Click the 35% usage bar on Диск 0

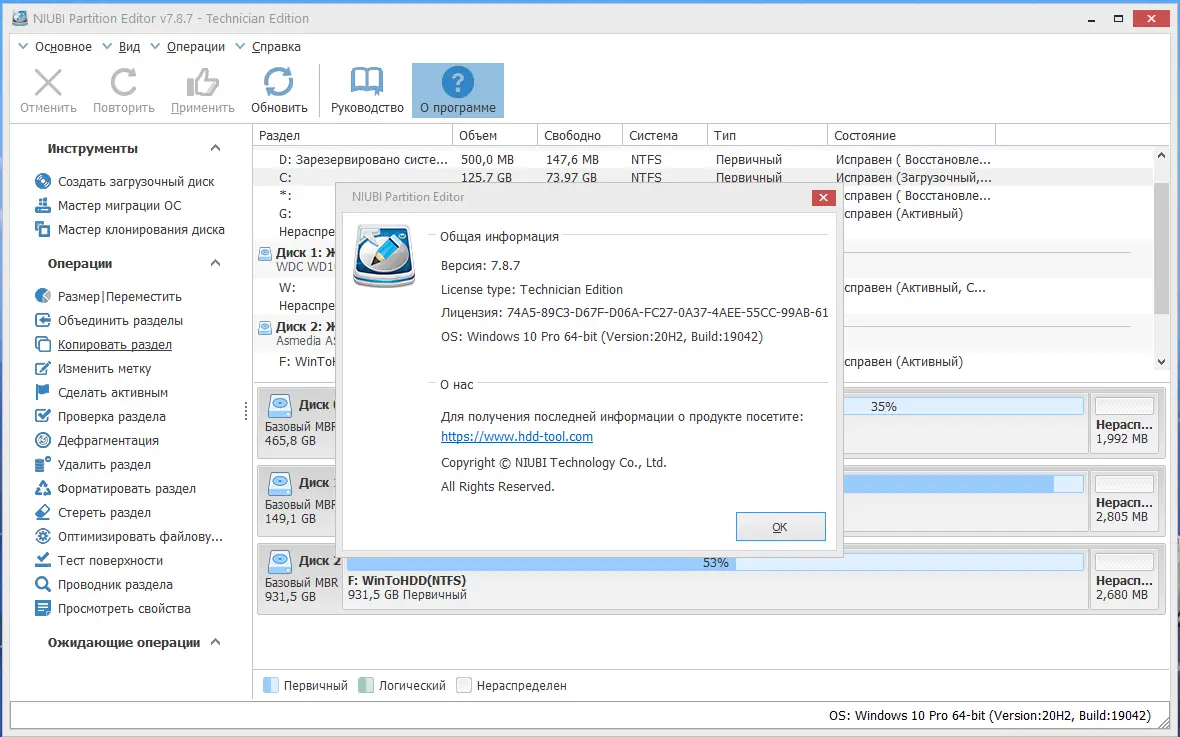point(963,407)
